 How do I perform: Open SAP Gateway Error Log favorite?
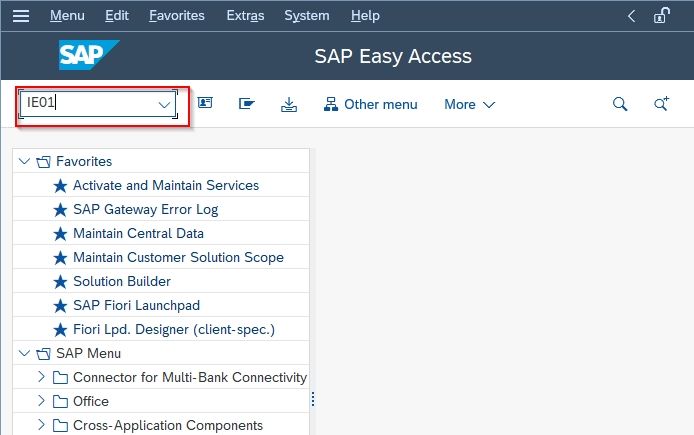(x=146, y=209)
